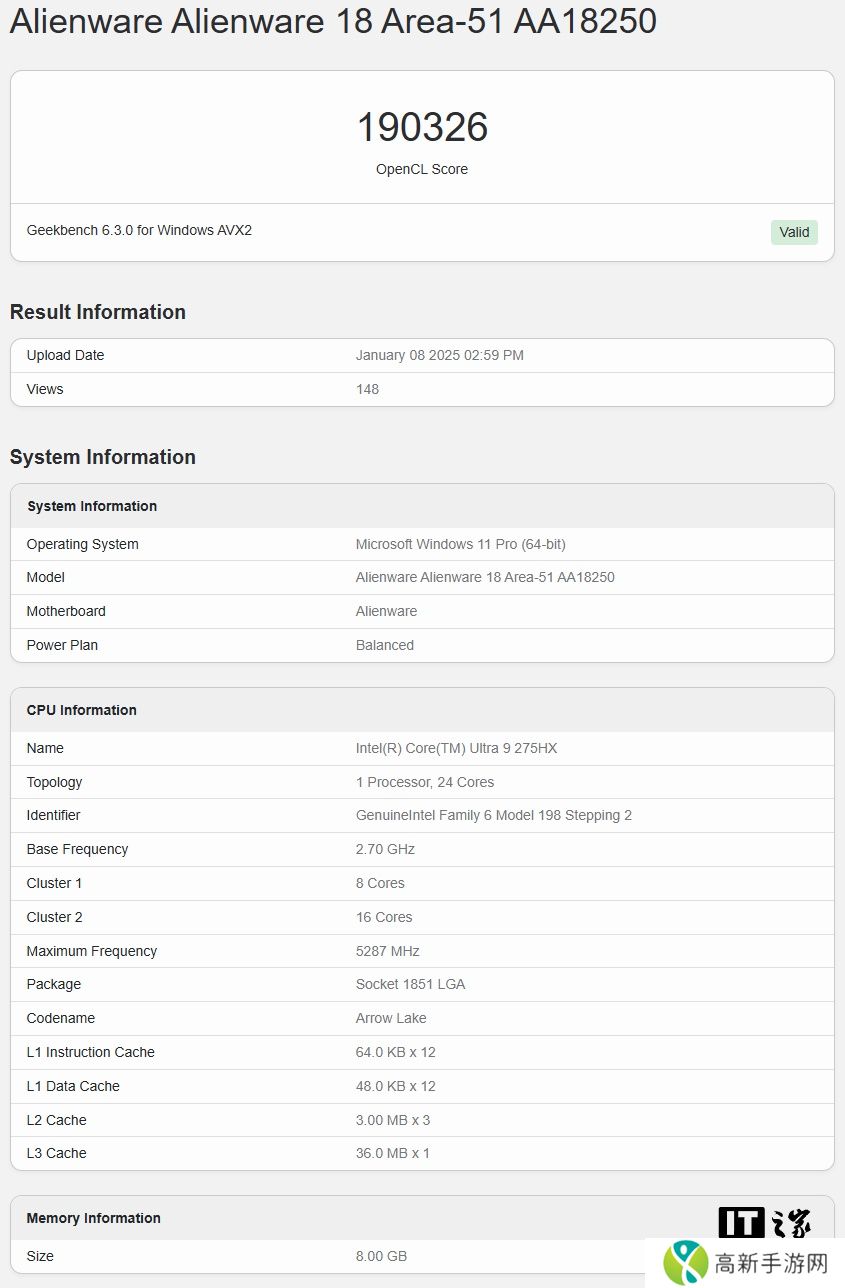Click the Codename value Arrow Lake
The image size is (845, 1288).
click(391, 1018)
